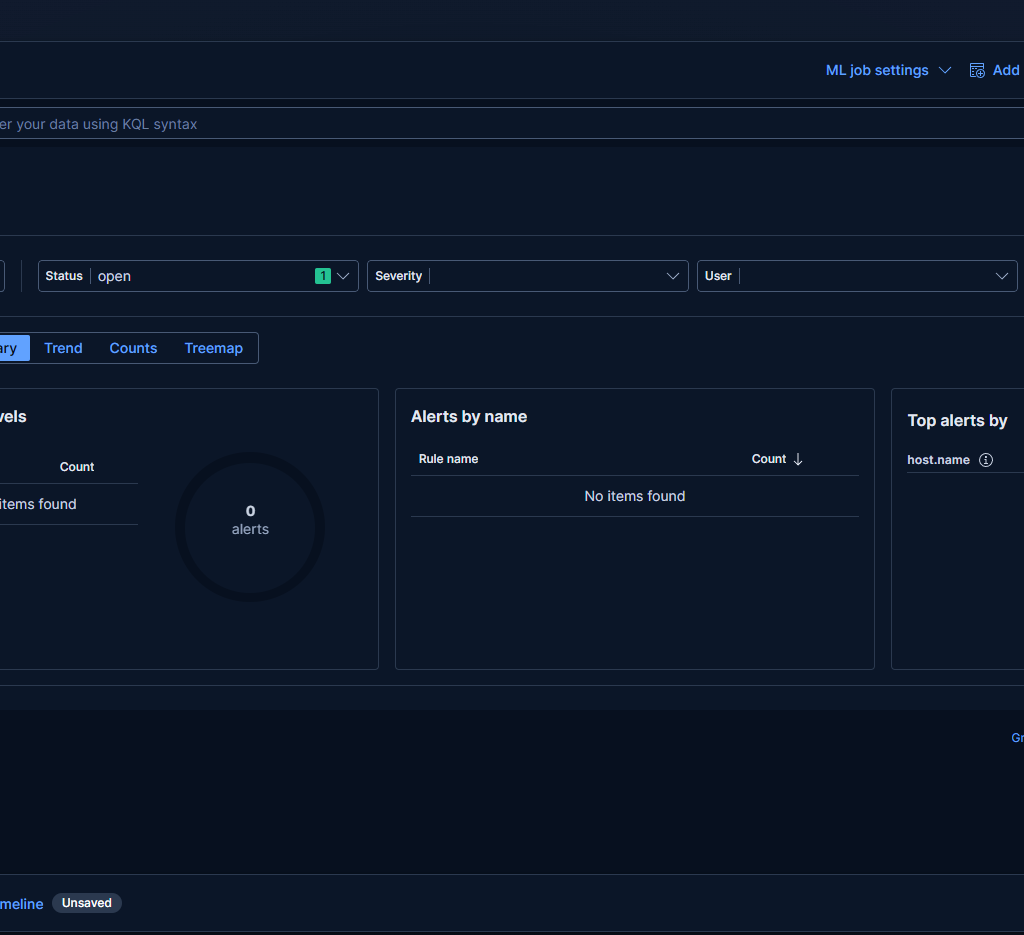Switch to the Treemap tab
This screenshot has height=935, width=1024.
[214, 348]
